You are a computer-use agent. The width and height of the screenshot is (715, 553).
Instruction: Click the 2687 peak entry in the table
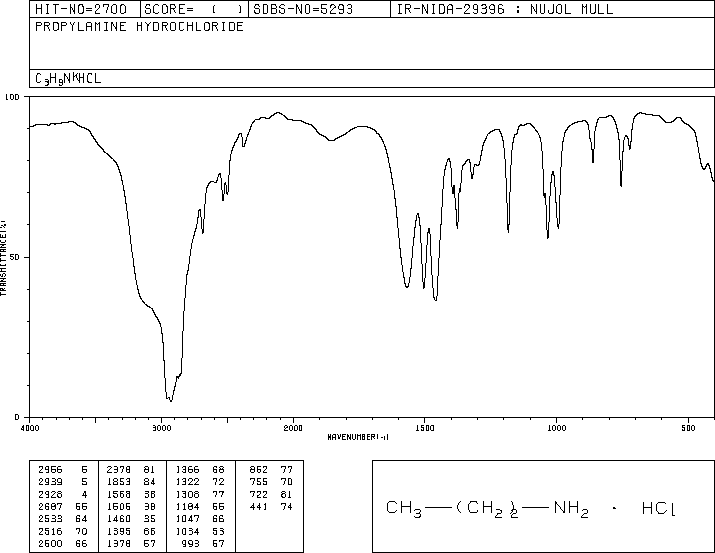coord(63,506)
